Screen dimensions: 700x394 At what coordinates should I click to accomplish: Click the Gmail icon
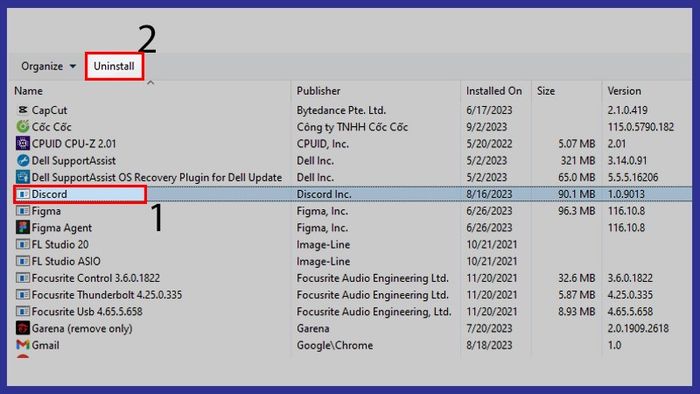[22, 345]
